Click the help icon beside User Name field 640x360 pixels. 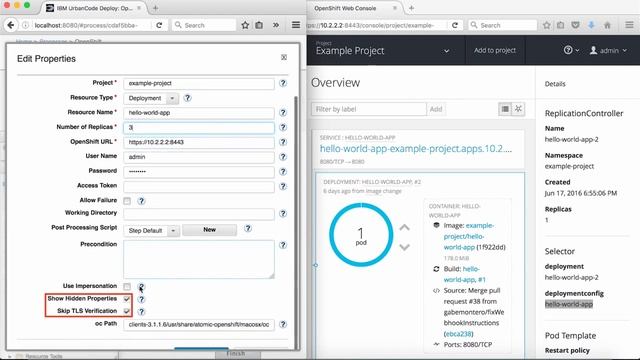283,157
